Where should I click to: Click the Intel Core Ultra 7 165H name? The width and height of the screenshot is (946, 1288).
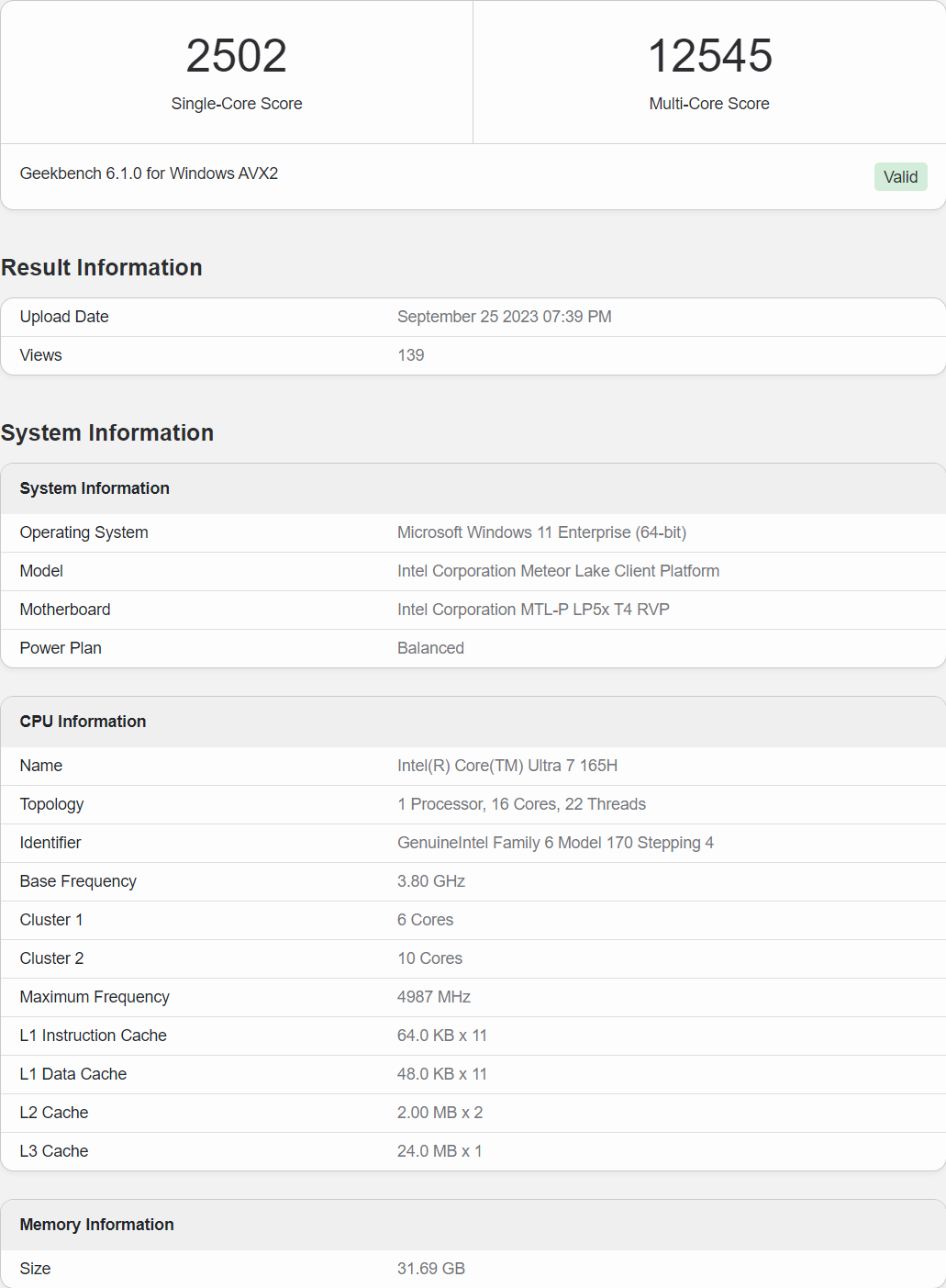coord(506,766)
